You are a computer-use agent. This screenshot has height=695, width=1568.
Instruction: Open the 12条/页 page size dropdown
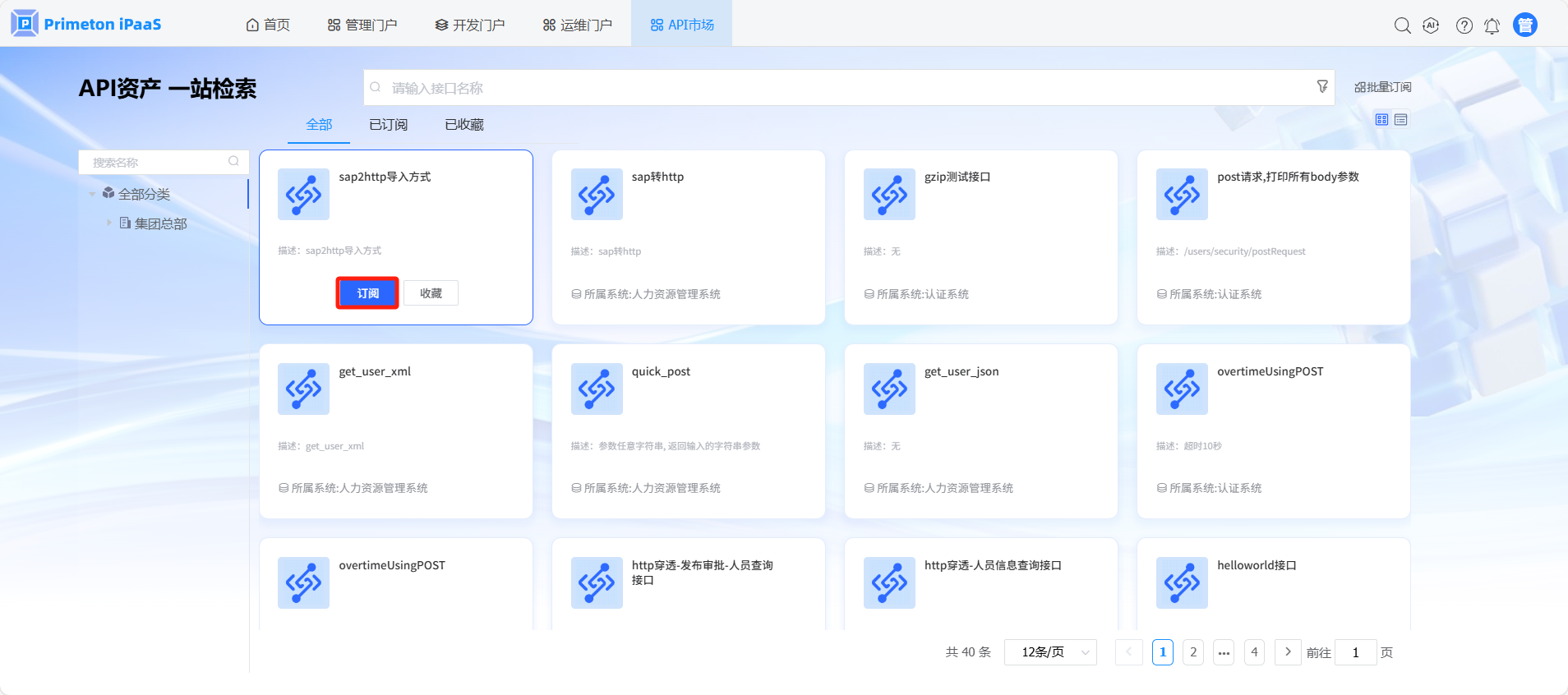1050,652
